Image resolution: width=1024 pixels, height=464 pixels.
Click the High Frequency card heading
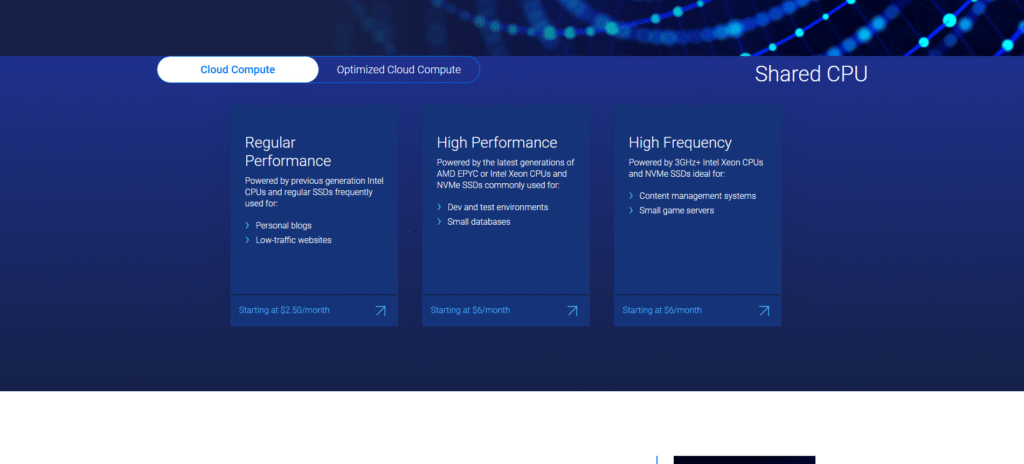(680, 142)
